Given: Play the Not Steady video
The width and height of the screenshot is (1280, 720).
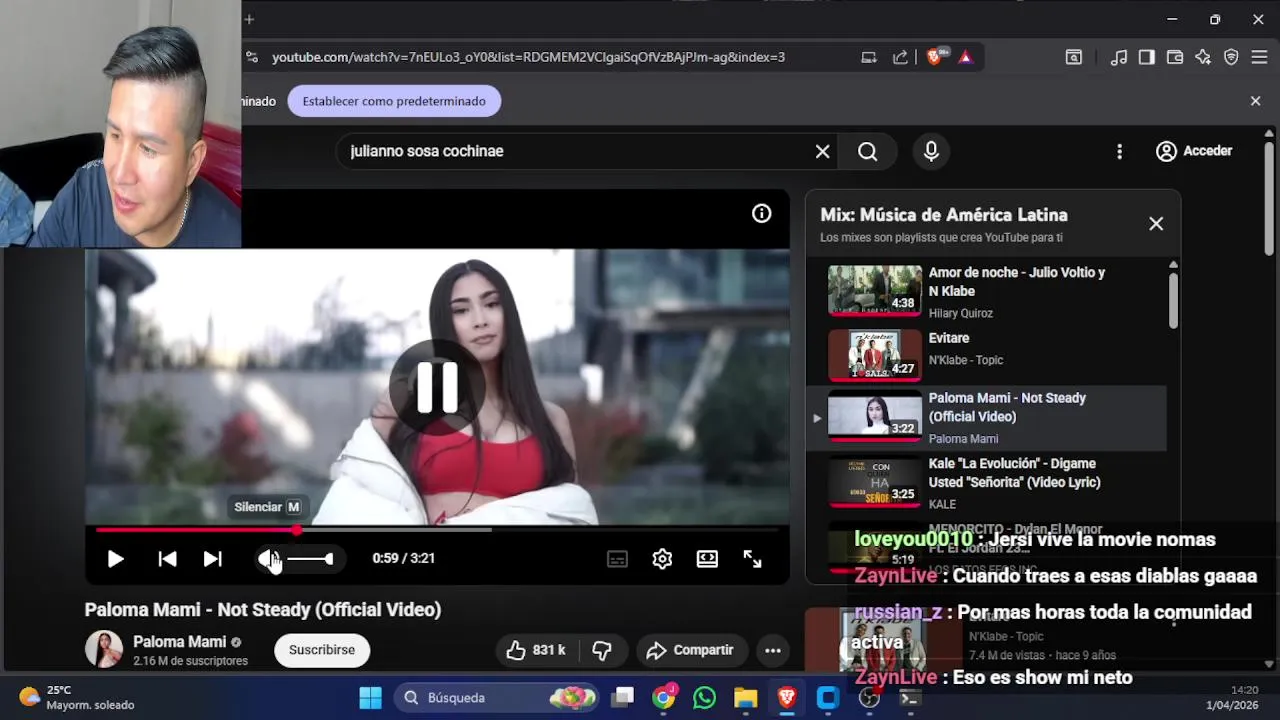Looking at the screenshot, I should tap(115, 559).
